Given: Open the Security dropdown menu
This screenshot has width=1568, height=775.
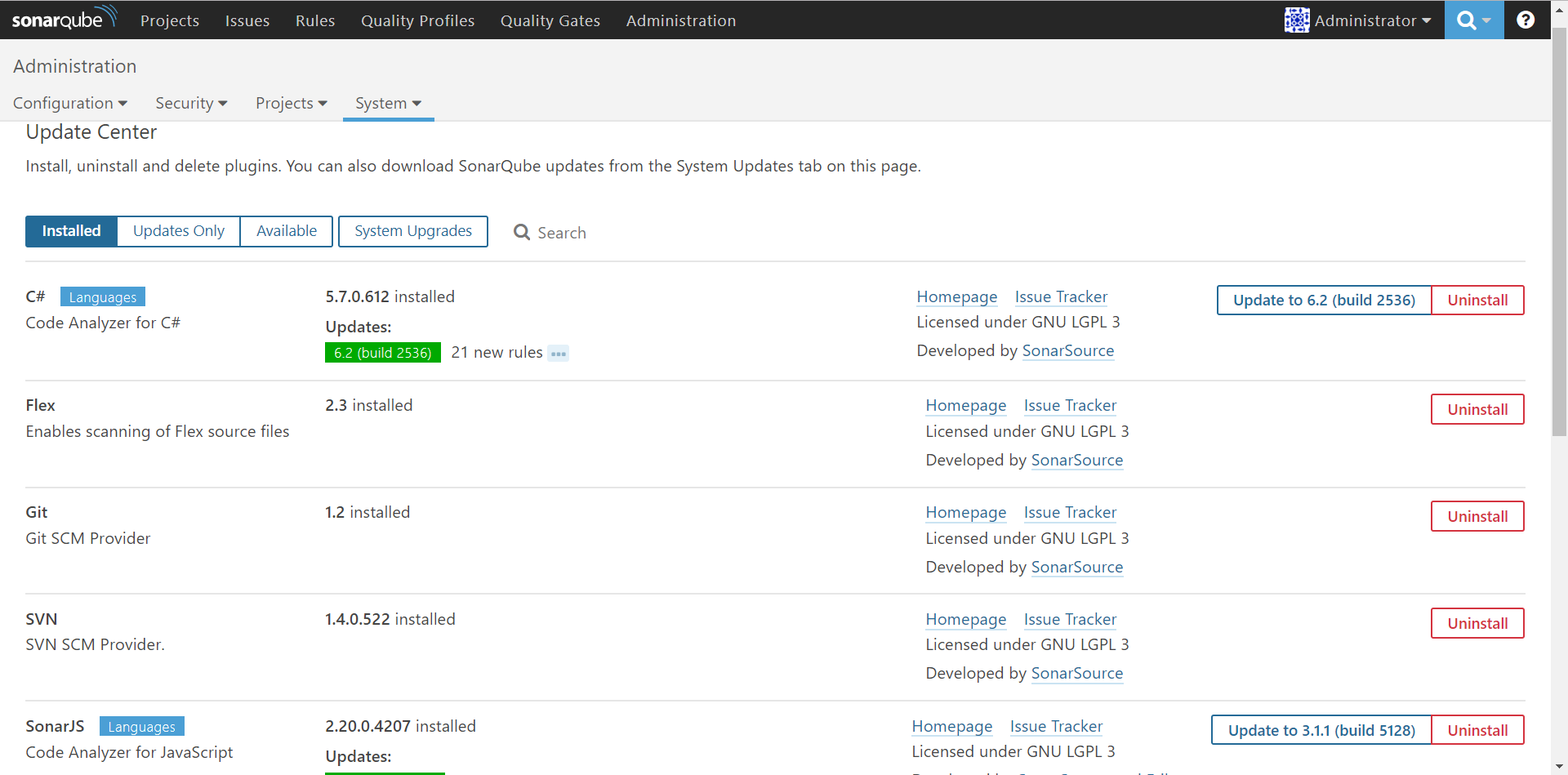Looking at the screenshot, I should click(x=191, y=103).
